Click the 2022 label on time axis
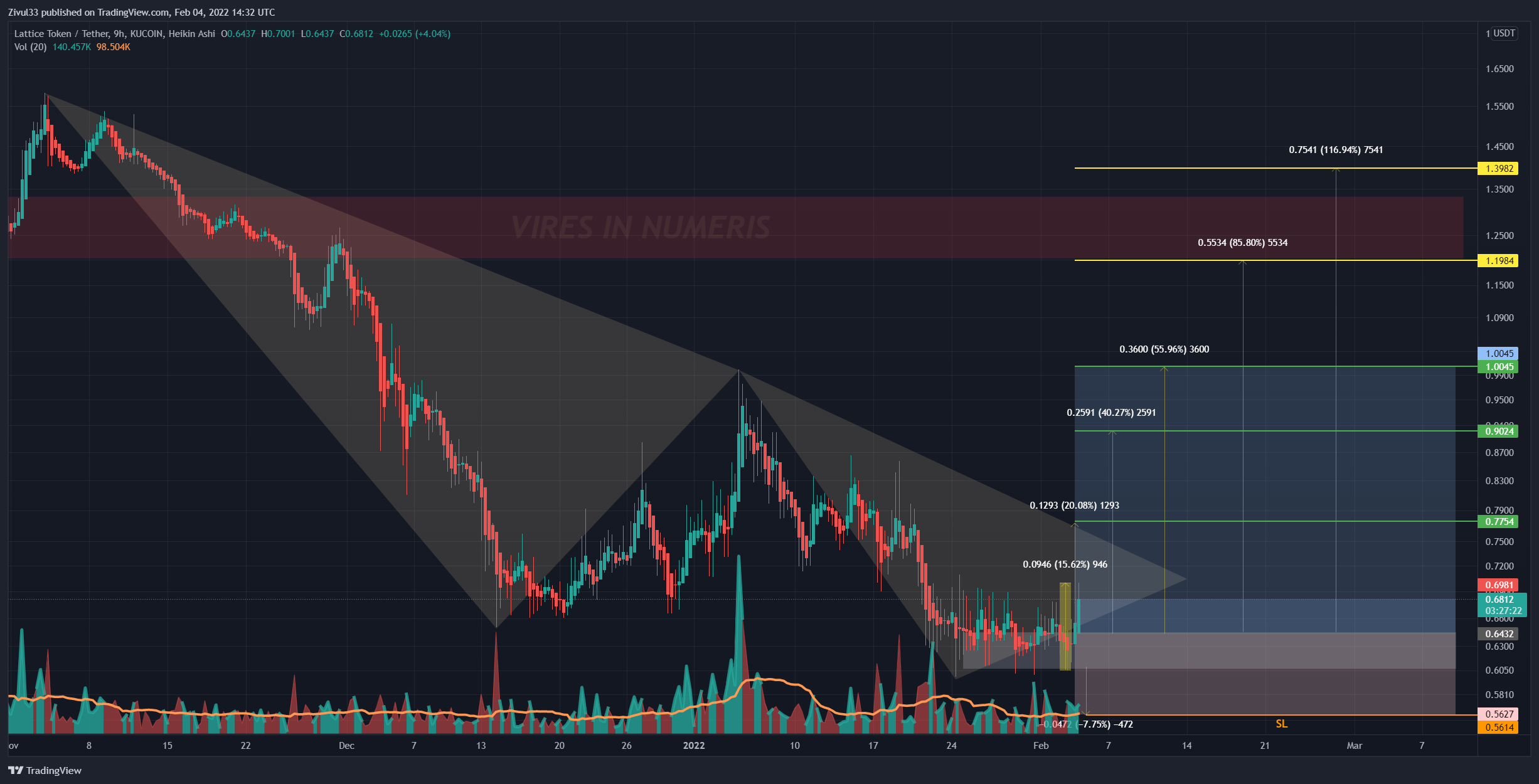The image size is (1539, 784). coord(694,746)
